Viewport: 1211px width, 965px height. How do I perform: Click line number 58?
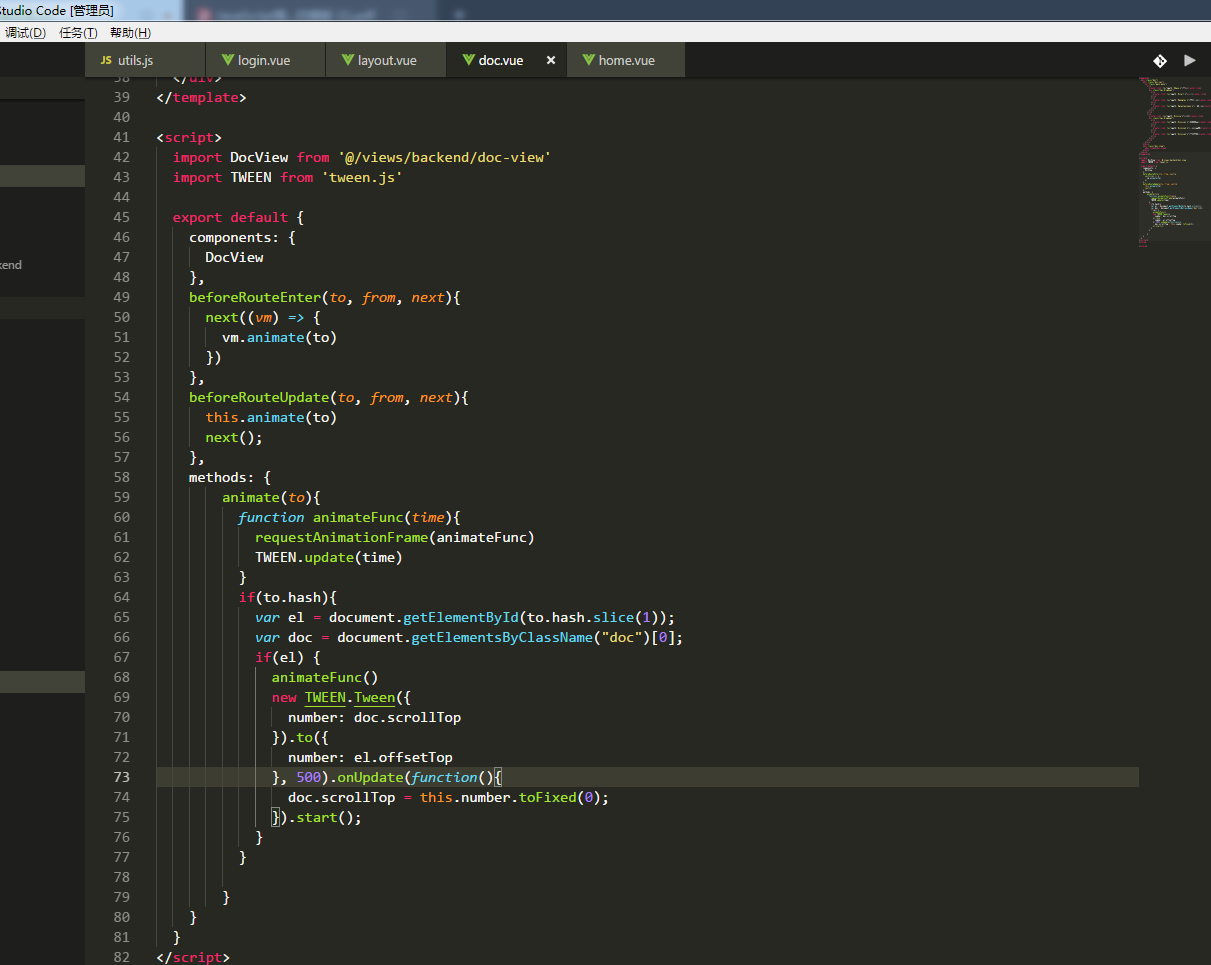122,477
